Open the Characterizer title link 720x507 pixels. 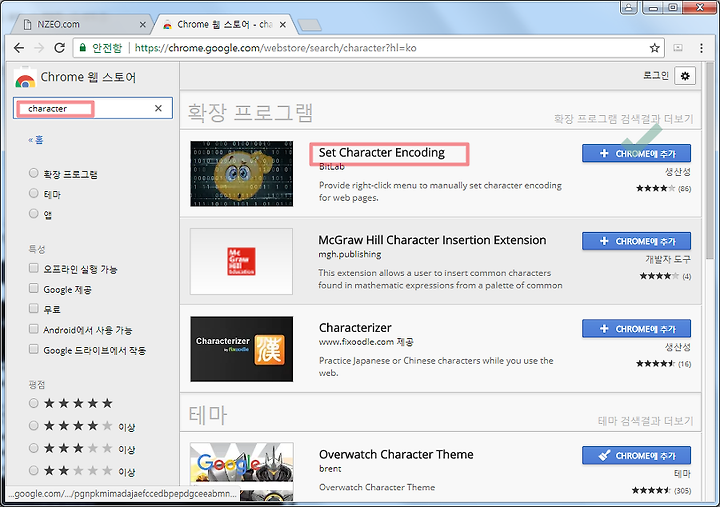pos(355,328)
